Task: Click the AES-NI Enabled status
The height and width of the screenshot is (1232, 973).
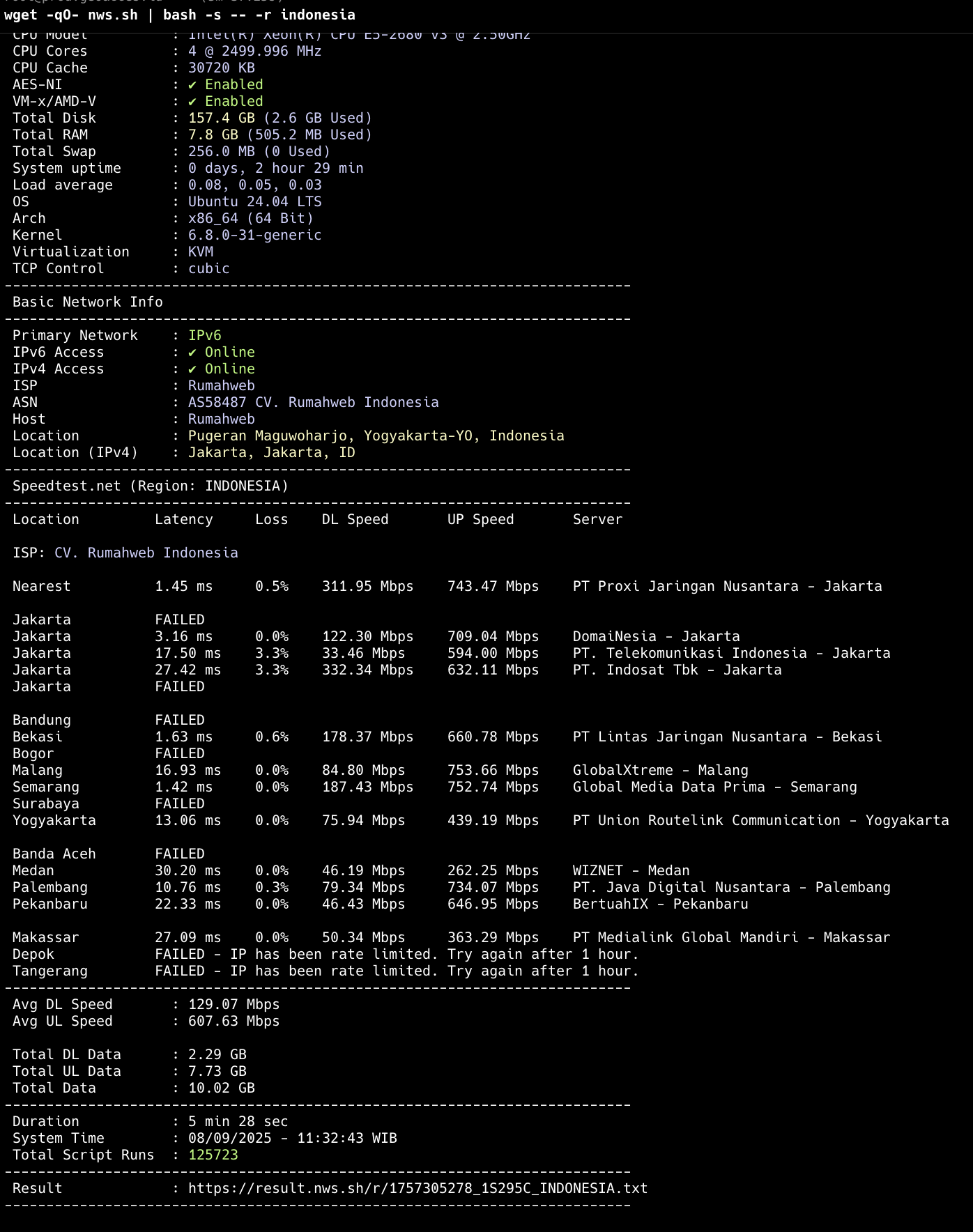Action: [226, 84]
